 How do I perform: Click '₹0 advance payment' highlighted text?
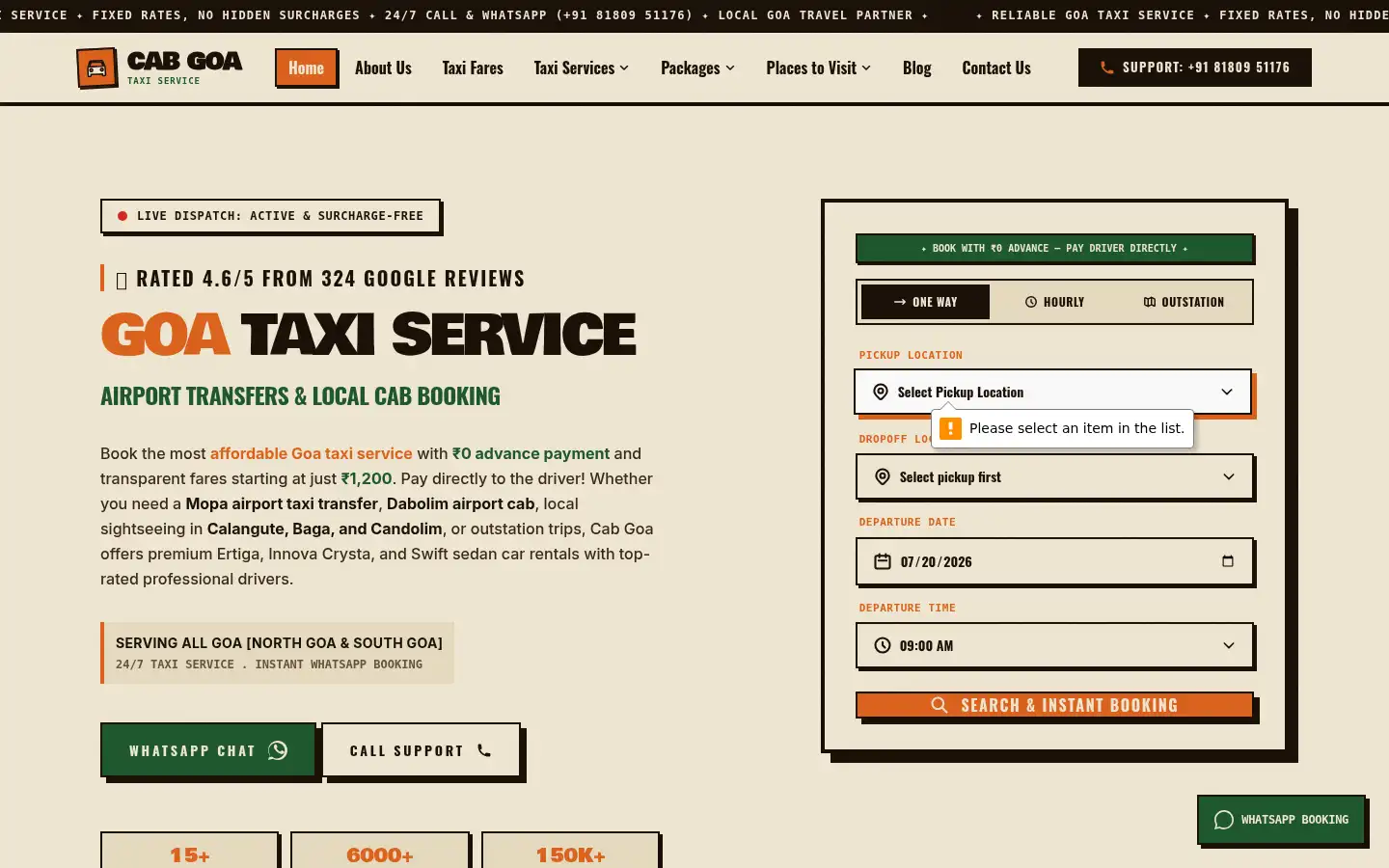(x=531, y=453)
